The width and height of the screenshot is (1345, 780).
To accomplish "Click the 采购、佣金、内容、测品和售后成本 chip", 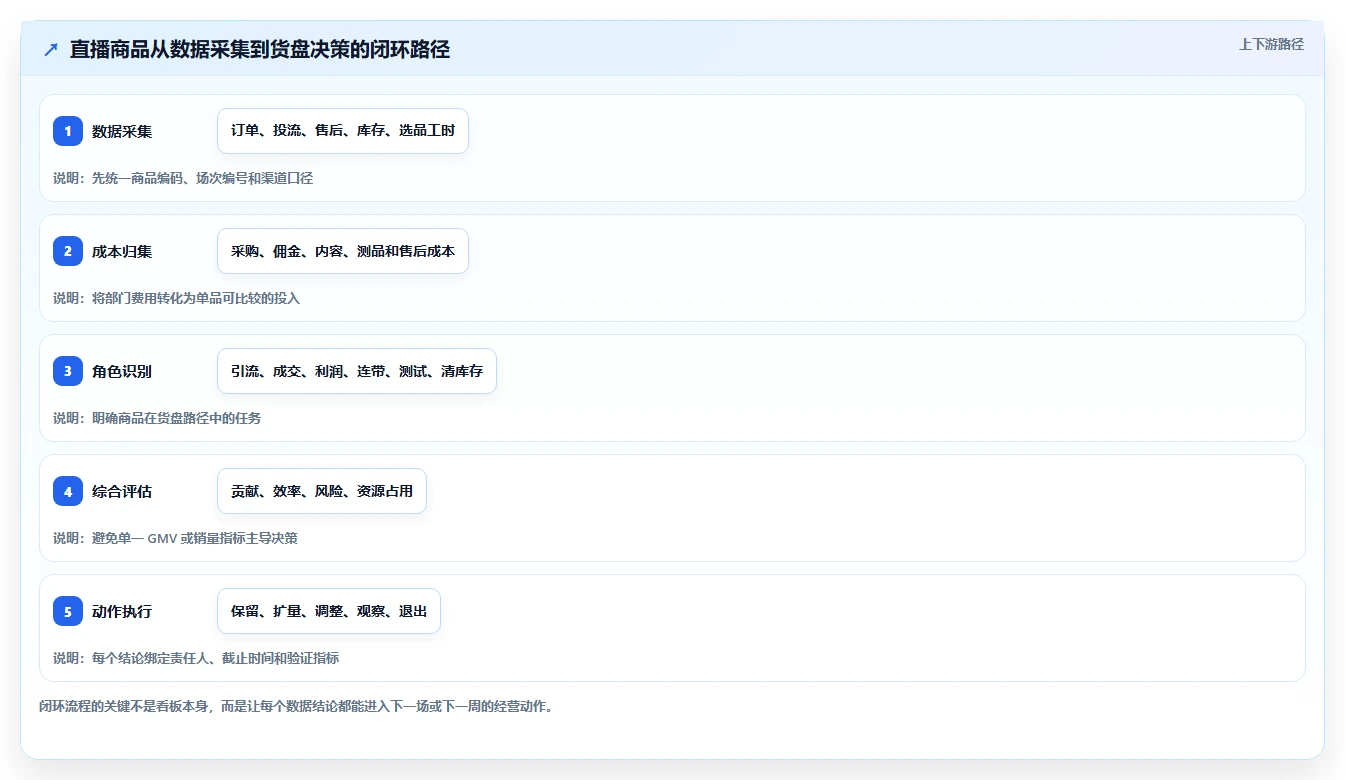I will [343, 251].
